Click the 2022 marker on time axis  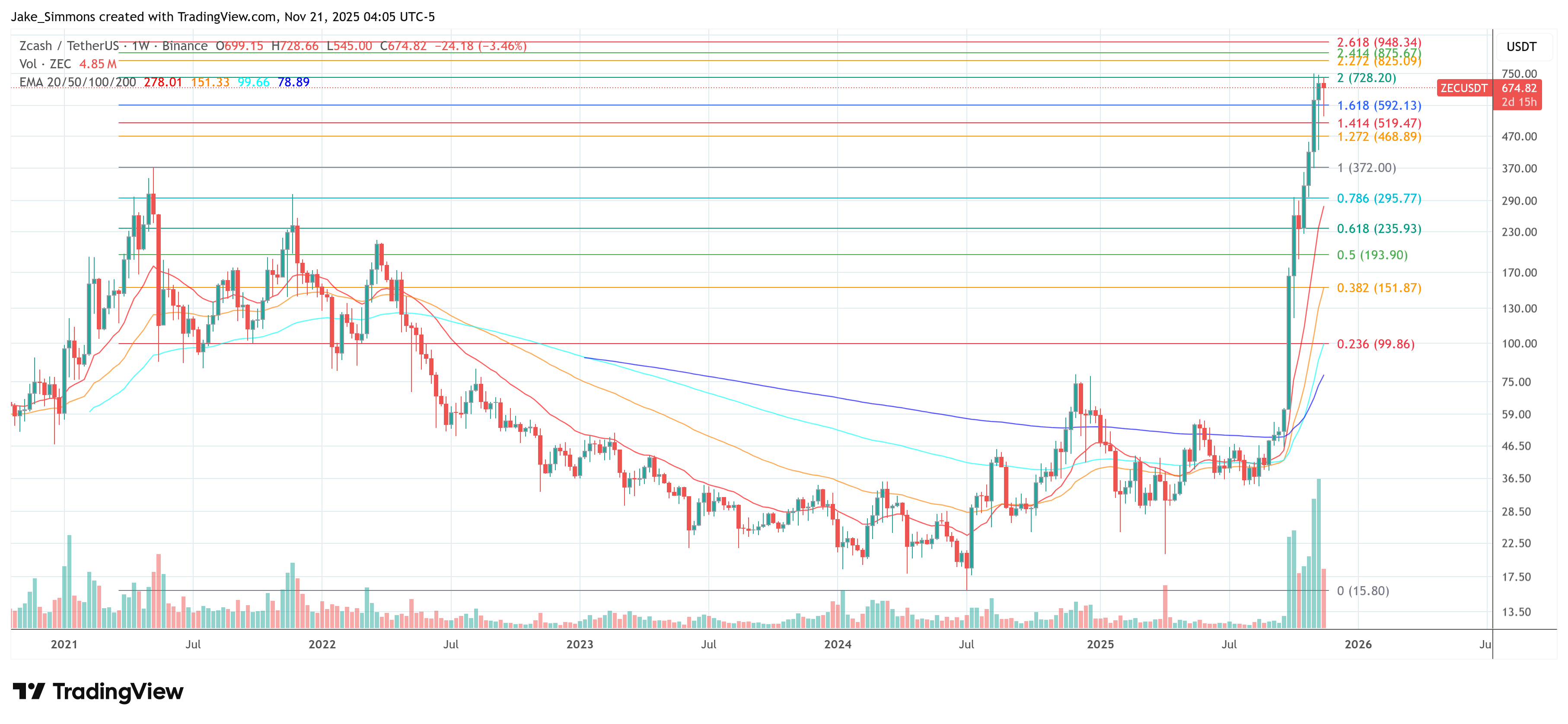pos(322,644)
